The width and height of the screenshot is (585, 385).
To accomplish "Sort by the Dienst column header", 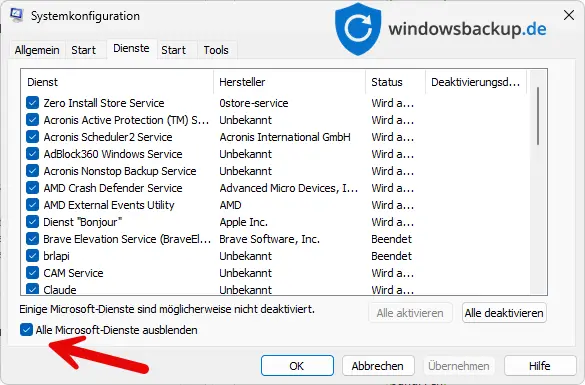I will tap(118, 82).
